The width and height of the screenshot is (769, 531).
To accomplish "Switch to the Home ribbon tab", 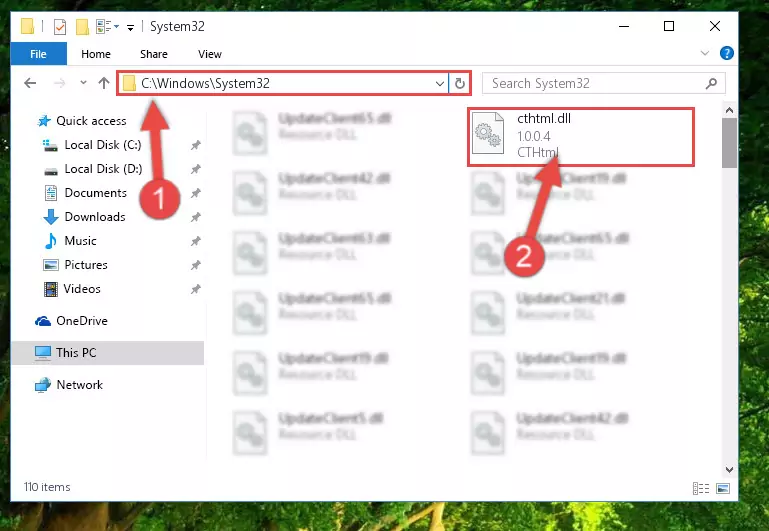I will click(x=96, y=54).
